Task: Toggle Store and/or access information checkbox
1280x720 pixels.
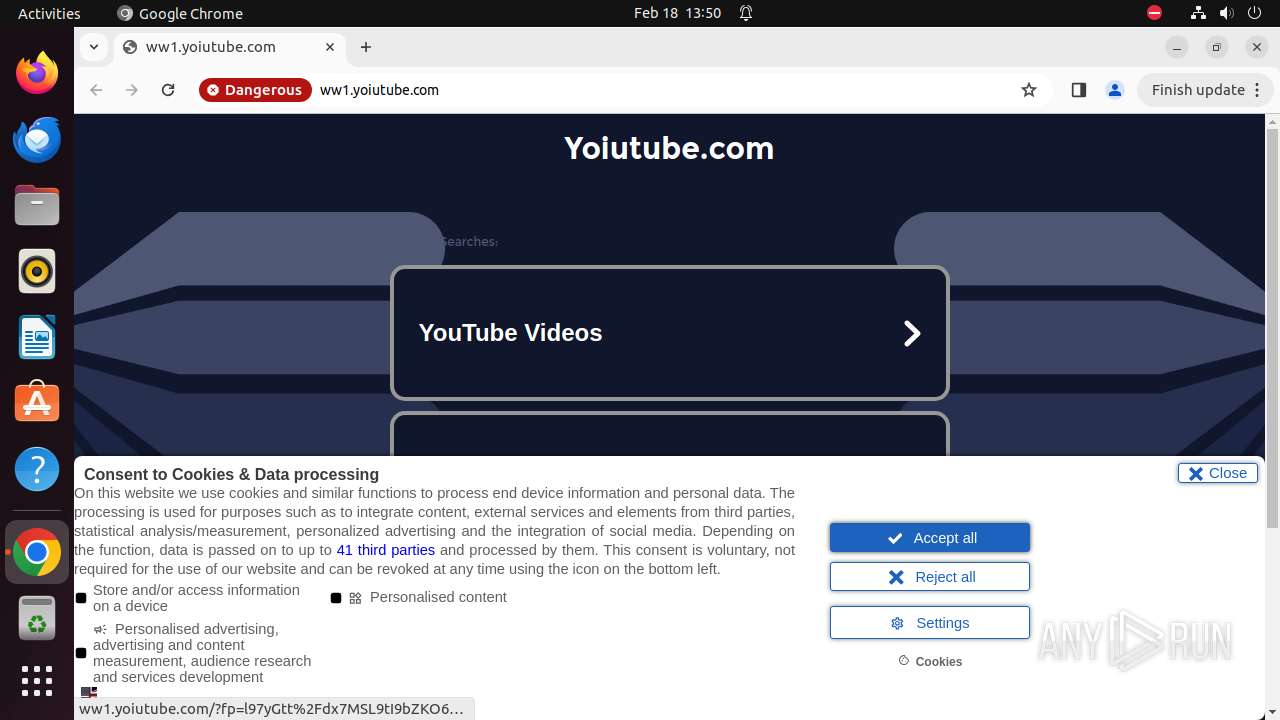Action: (82, 598)
